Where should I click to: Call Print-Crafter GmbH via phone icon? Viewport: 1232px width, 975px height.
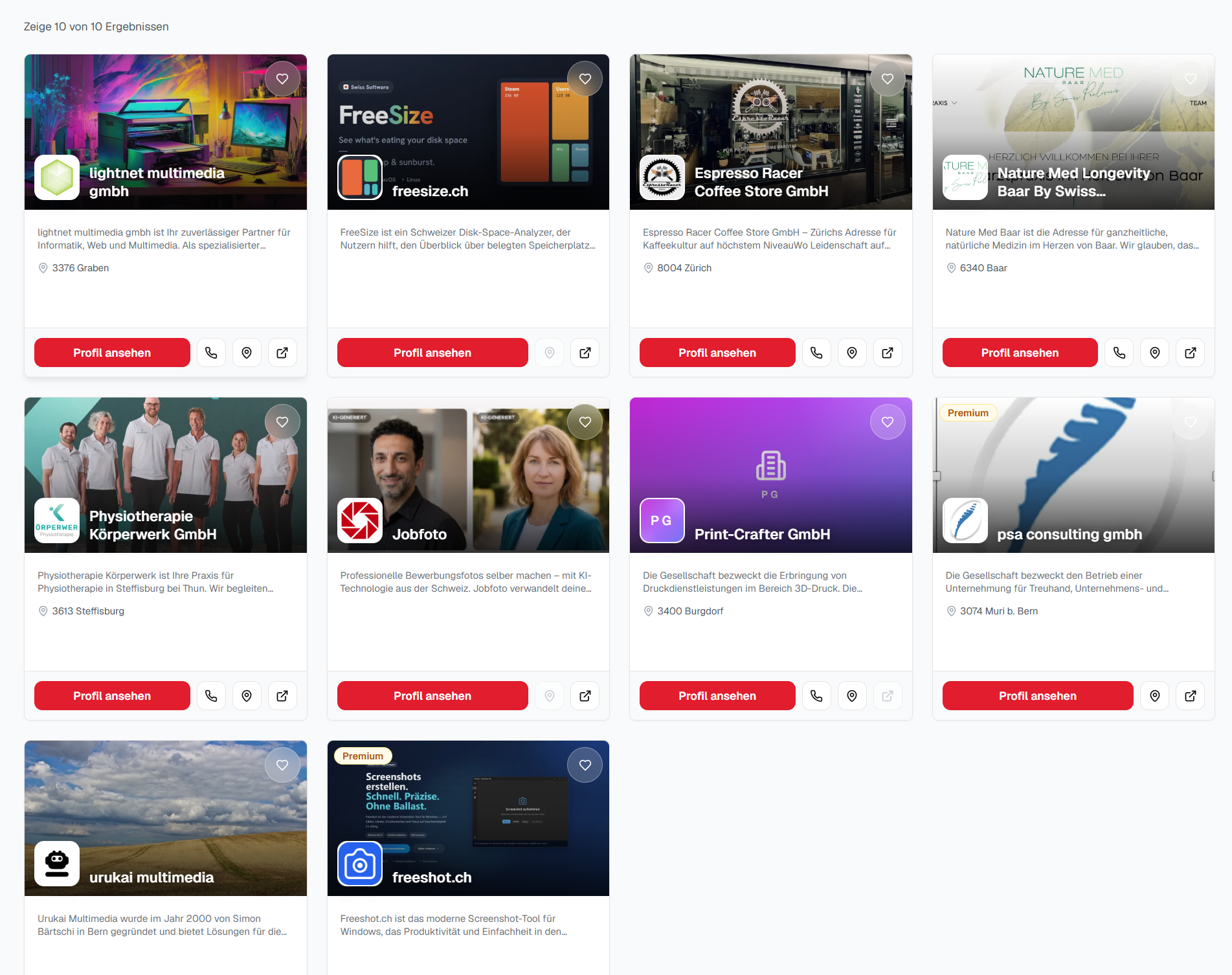tap(816, 696)
